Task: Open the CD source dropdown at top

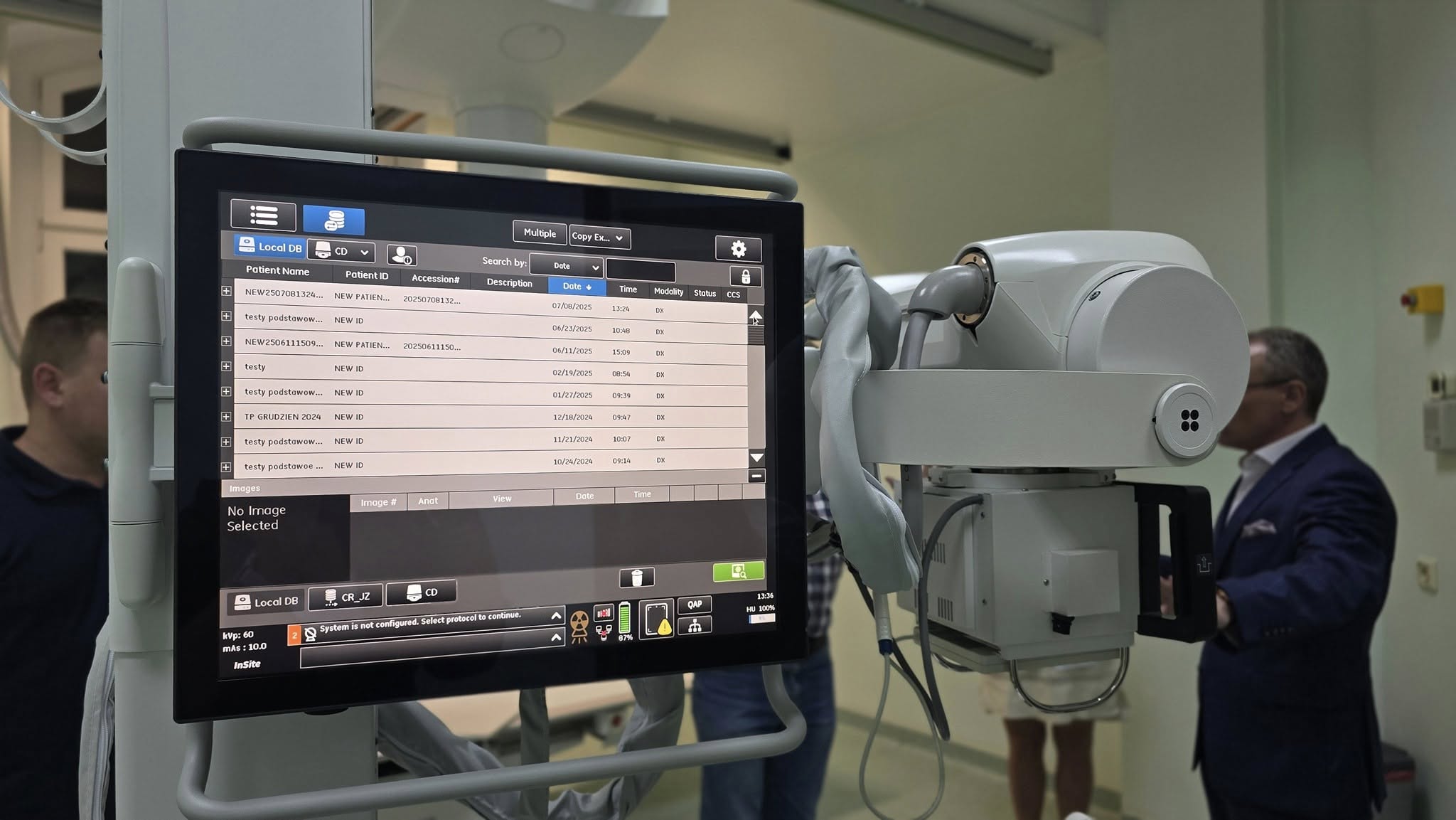Action: click(x=343, y=251)
